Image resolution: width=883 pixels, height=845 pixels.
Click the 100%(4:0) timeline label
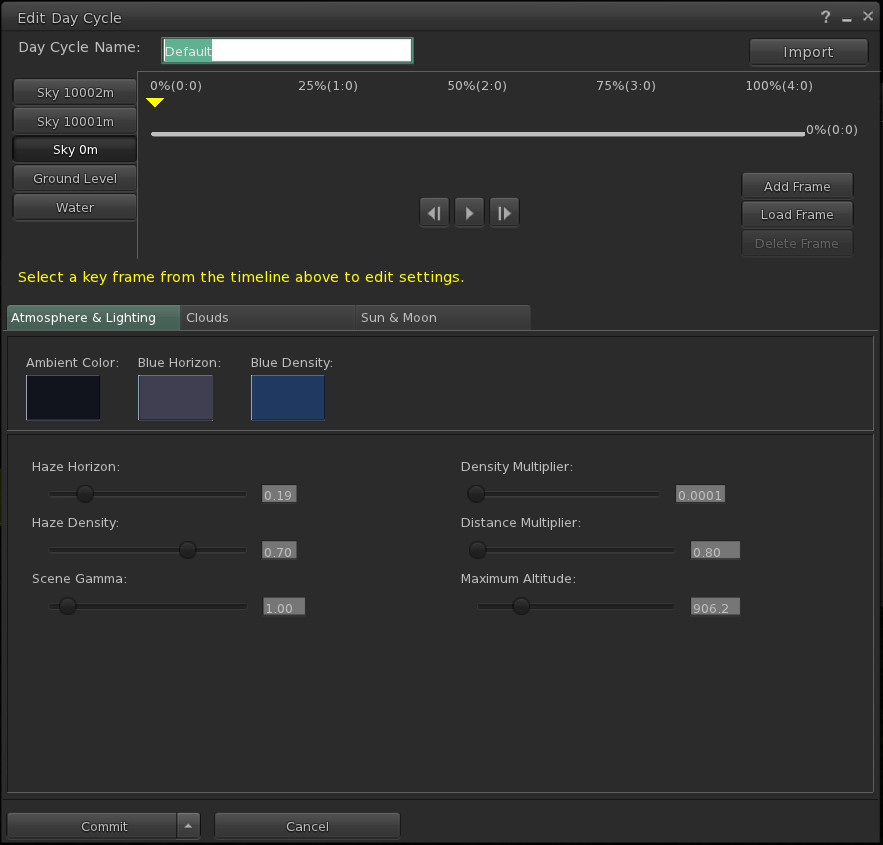tap(779, 86)
